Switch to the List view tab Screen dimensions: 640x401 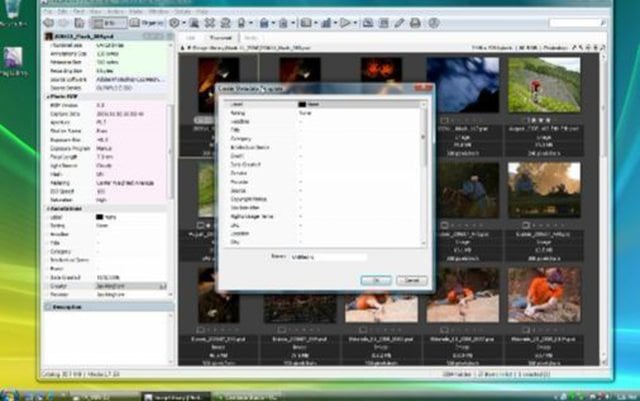click(191, 38)
